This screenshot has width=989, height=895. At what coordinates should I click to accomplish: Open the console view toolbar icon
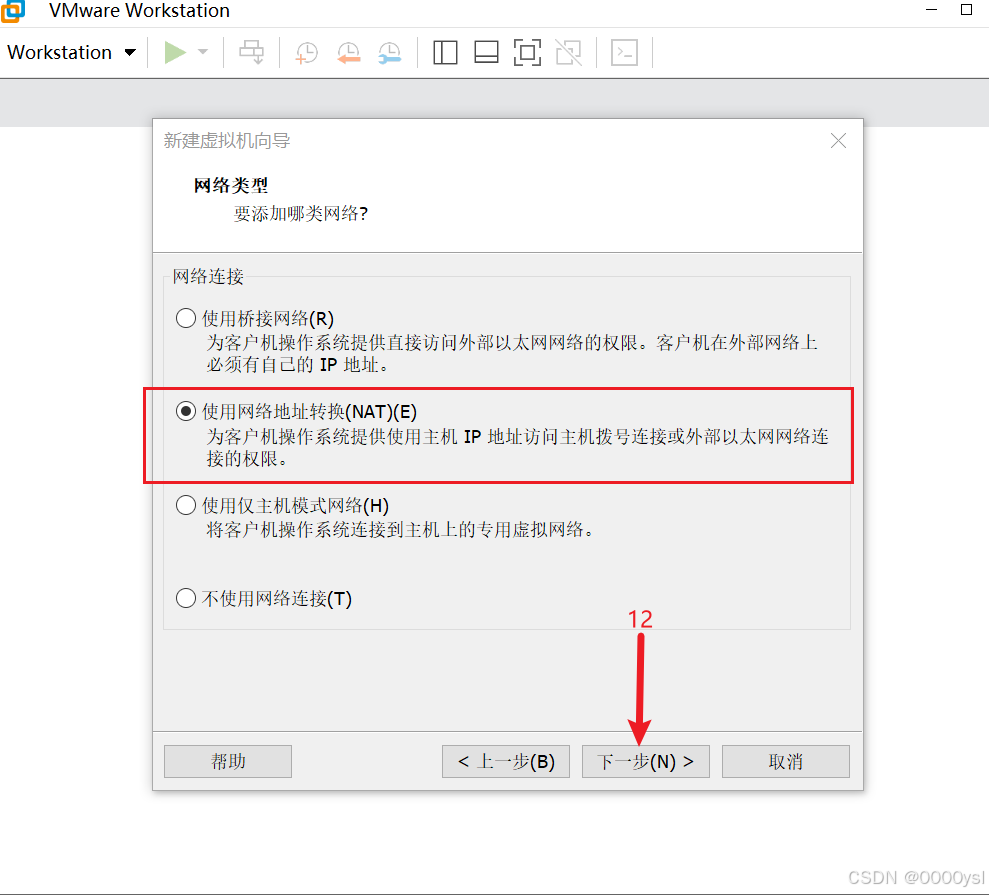[x=624, y=52]
